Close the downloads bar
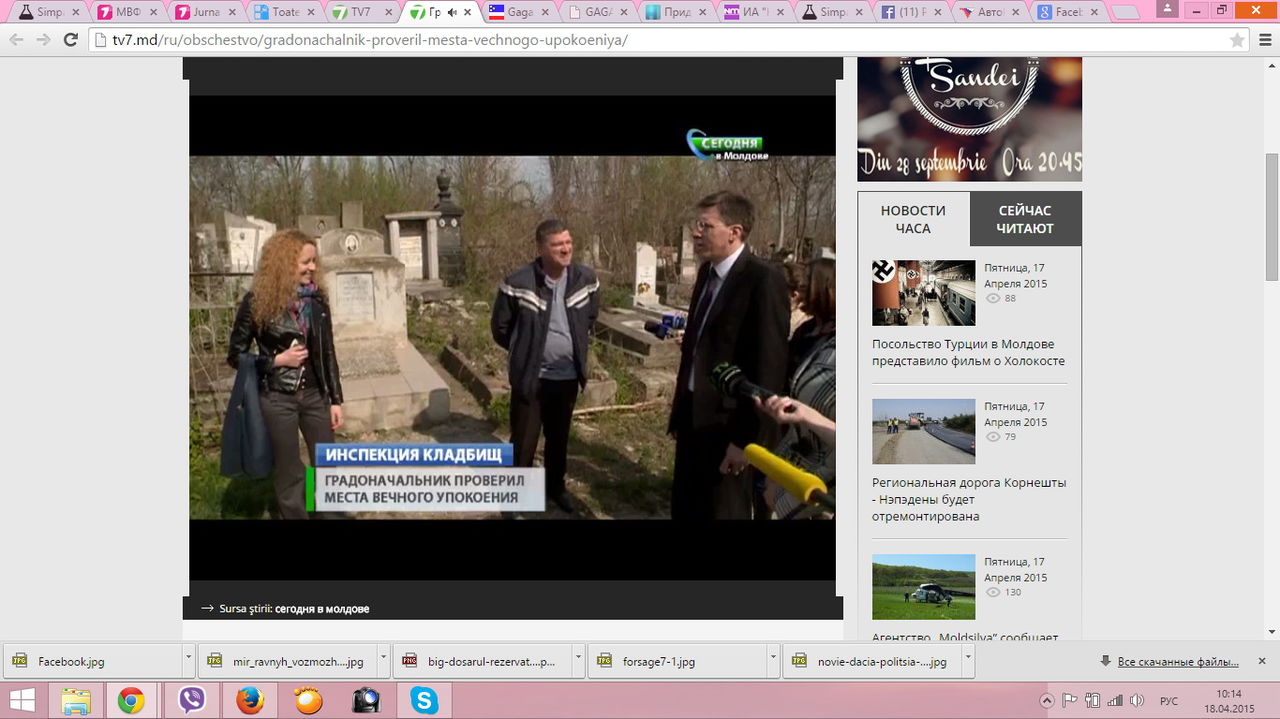The image size is (1280, 719). tap(1262, 661)
